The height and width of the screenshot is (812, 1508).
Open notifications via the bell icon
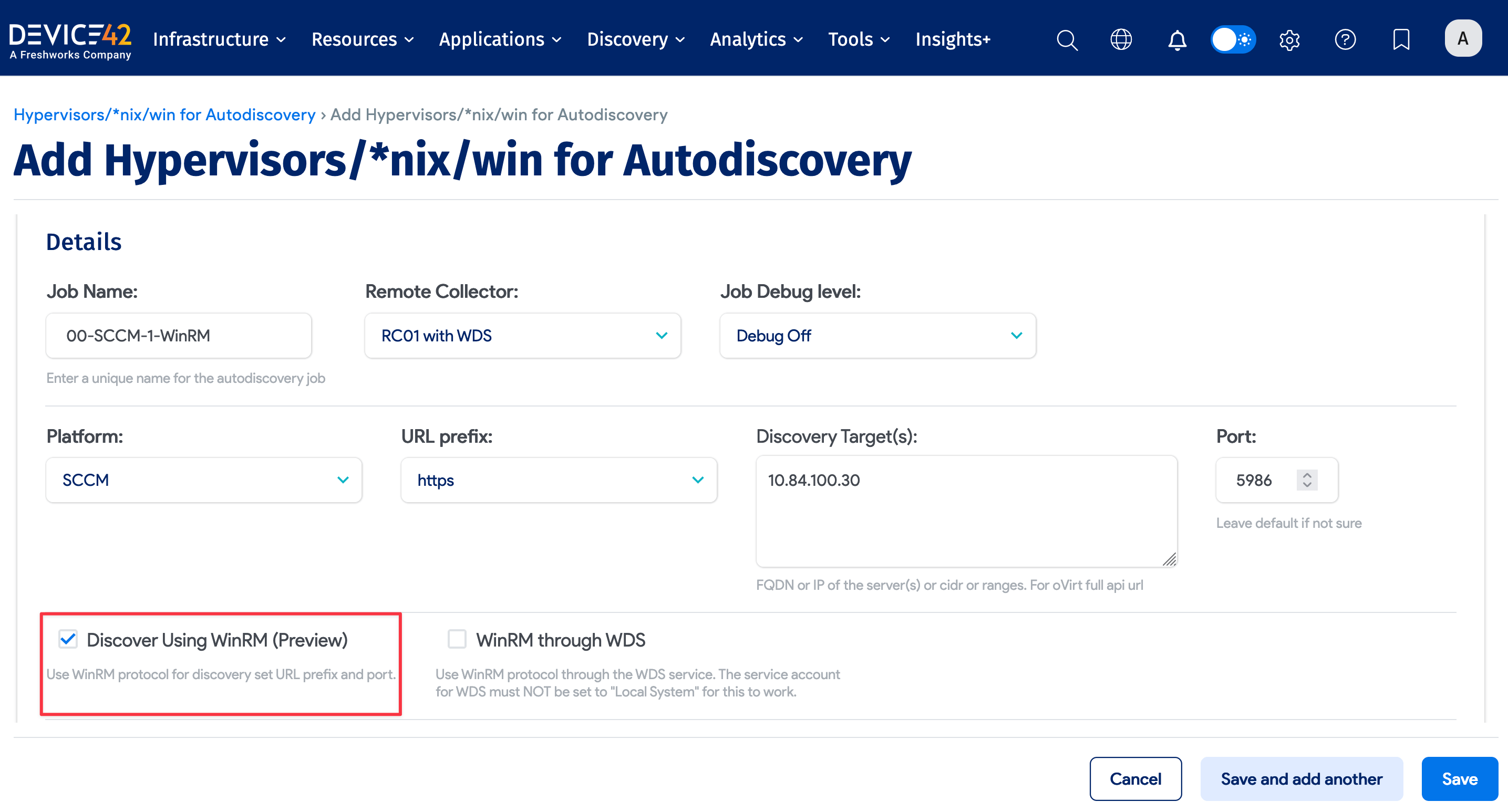[1176, 39]
